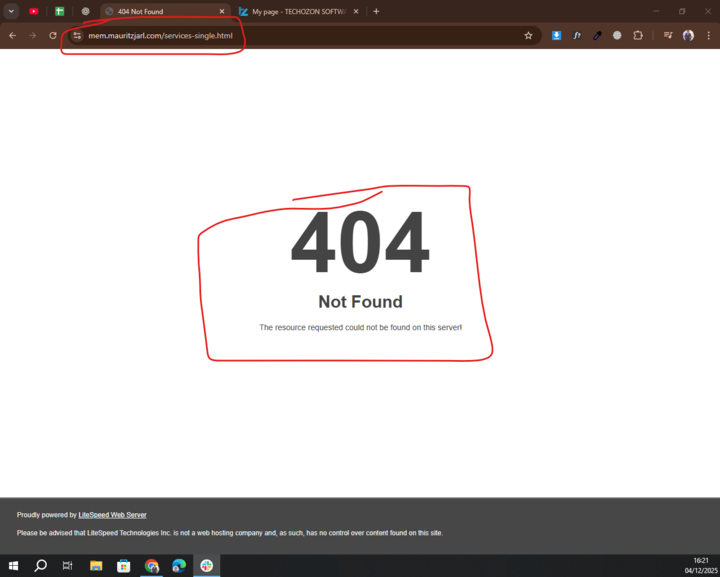
Task: Switch to the My page - TECHOZON tab
Action: [297, 11]
